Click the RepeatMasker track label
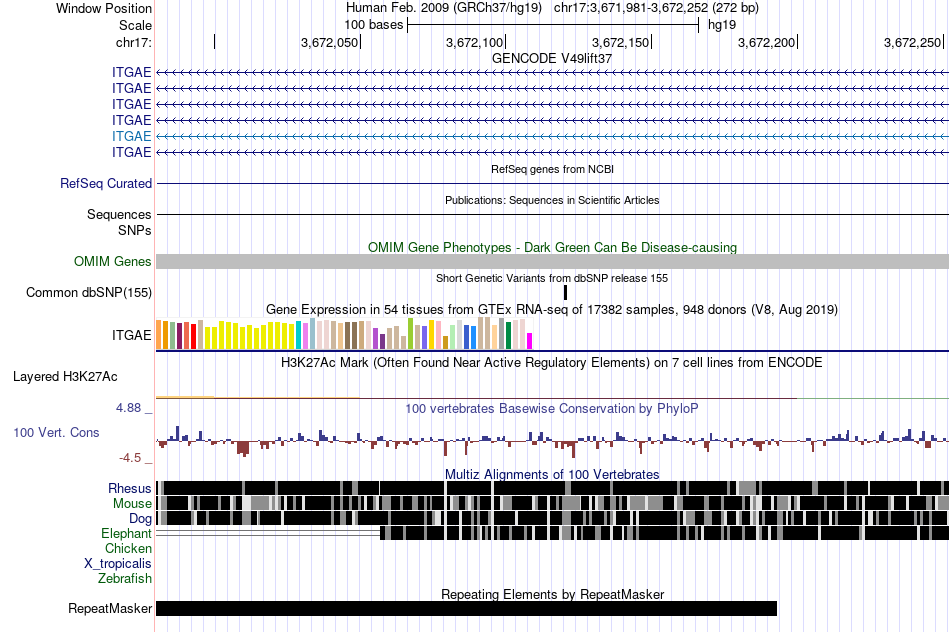This screenshot has height=632, width=950. coord(110,608)
